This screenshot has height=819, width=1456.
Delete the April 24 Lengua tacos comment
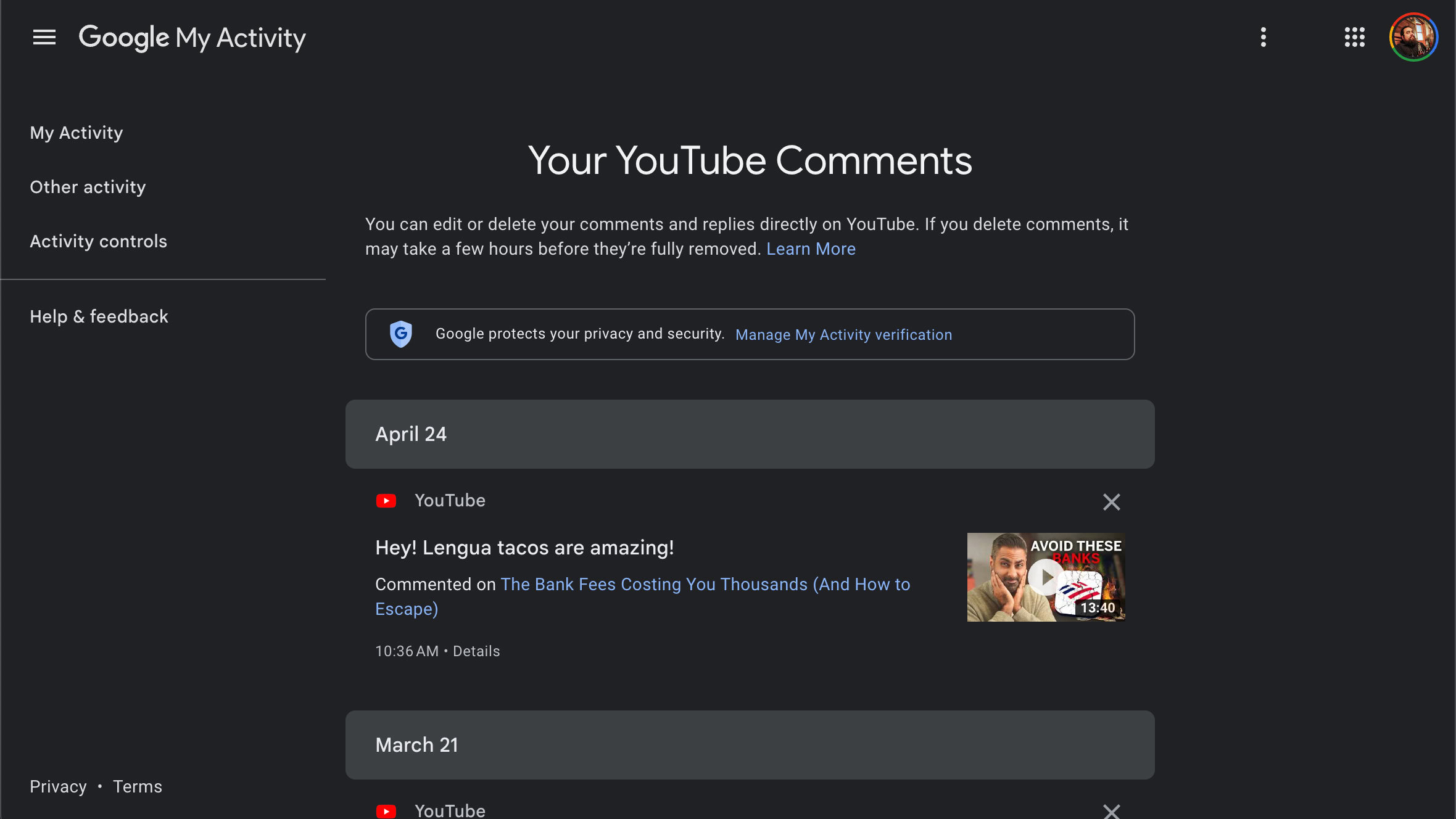pos(1111,502)
